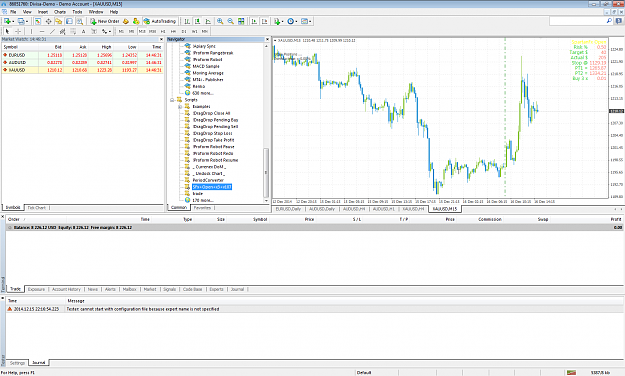Open MetaEditor from the toolbar
The width and height of the screenshot is (625, 376).
click(x=126, y=21)
